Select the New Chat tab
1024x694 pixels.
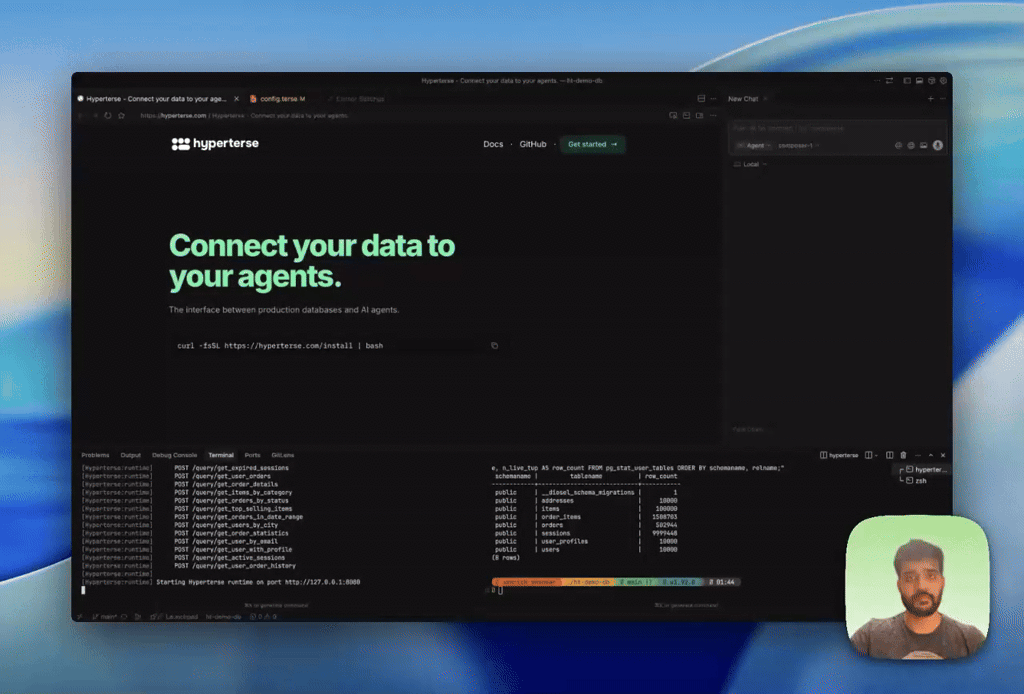tap(743, 99)
